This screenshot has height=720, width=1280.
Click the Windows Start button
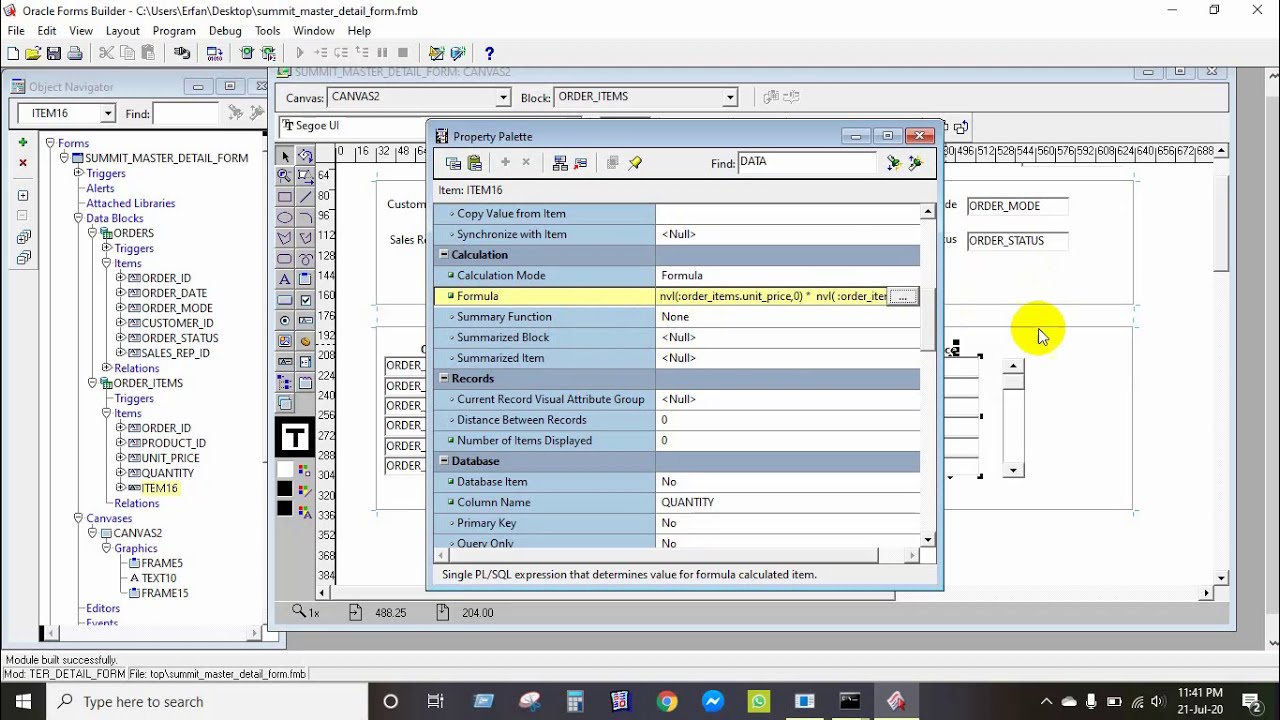pos(23,702)
